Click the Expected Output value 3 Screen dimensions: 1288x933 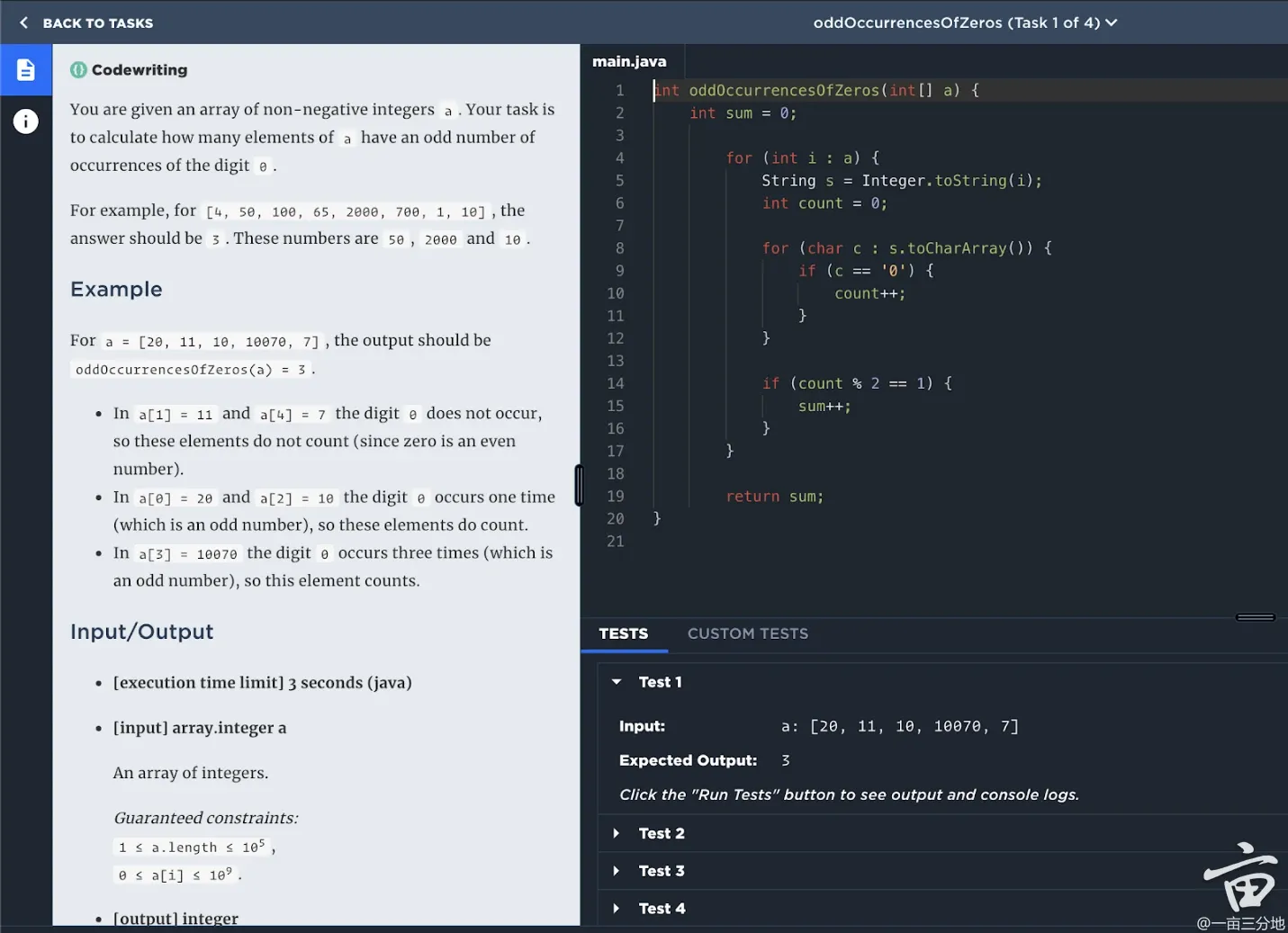click(x=786, y=760)
